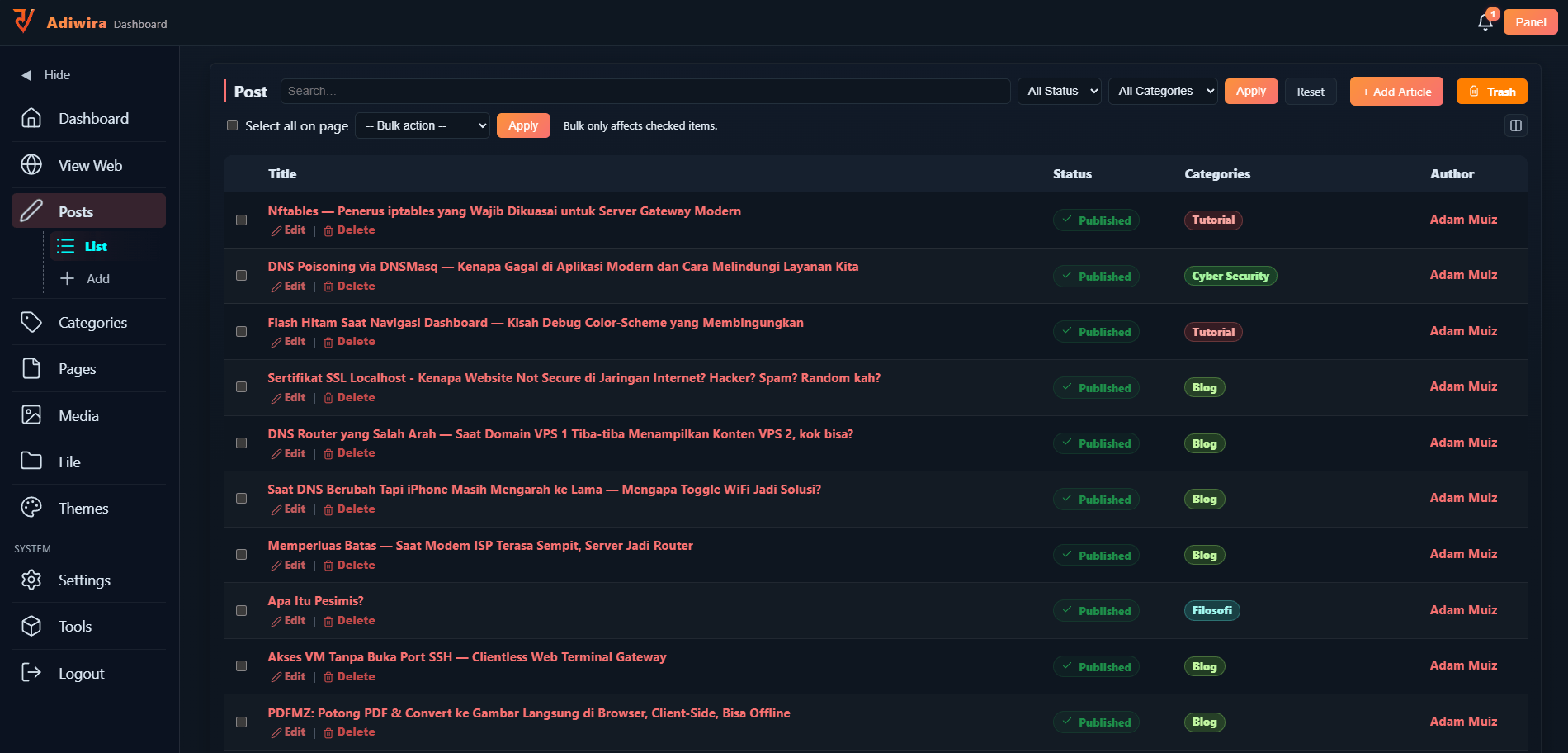1568x753 pixels.
Task: Click the Panel button
Action: [1531, 22]
